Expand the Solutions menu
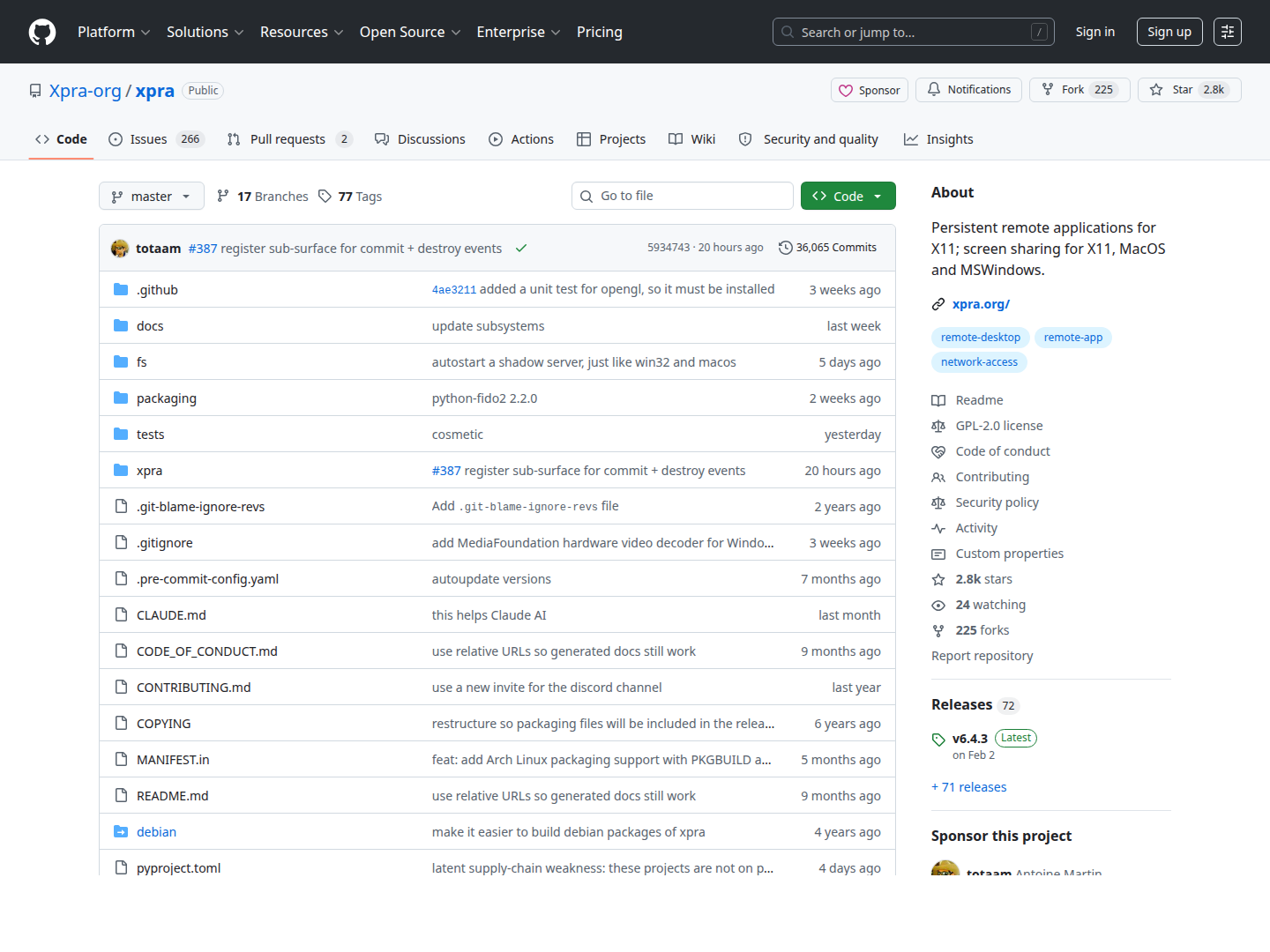Screen dimensions: 1270x952 pyautogui.click(x=205, y=32)
